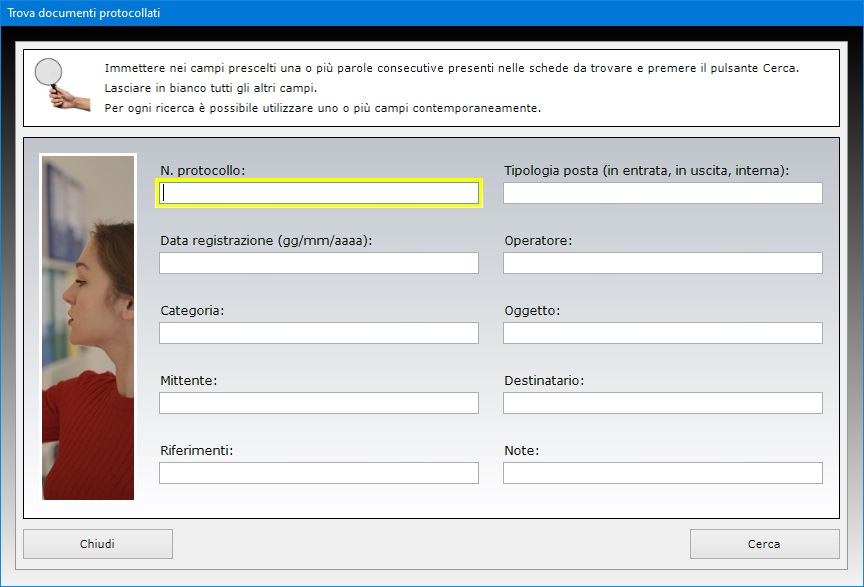Click the 'Operatore:' label
This screenshot has width=864, height=587.
point(538,240)
